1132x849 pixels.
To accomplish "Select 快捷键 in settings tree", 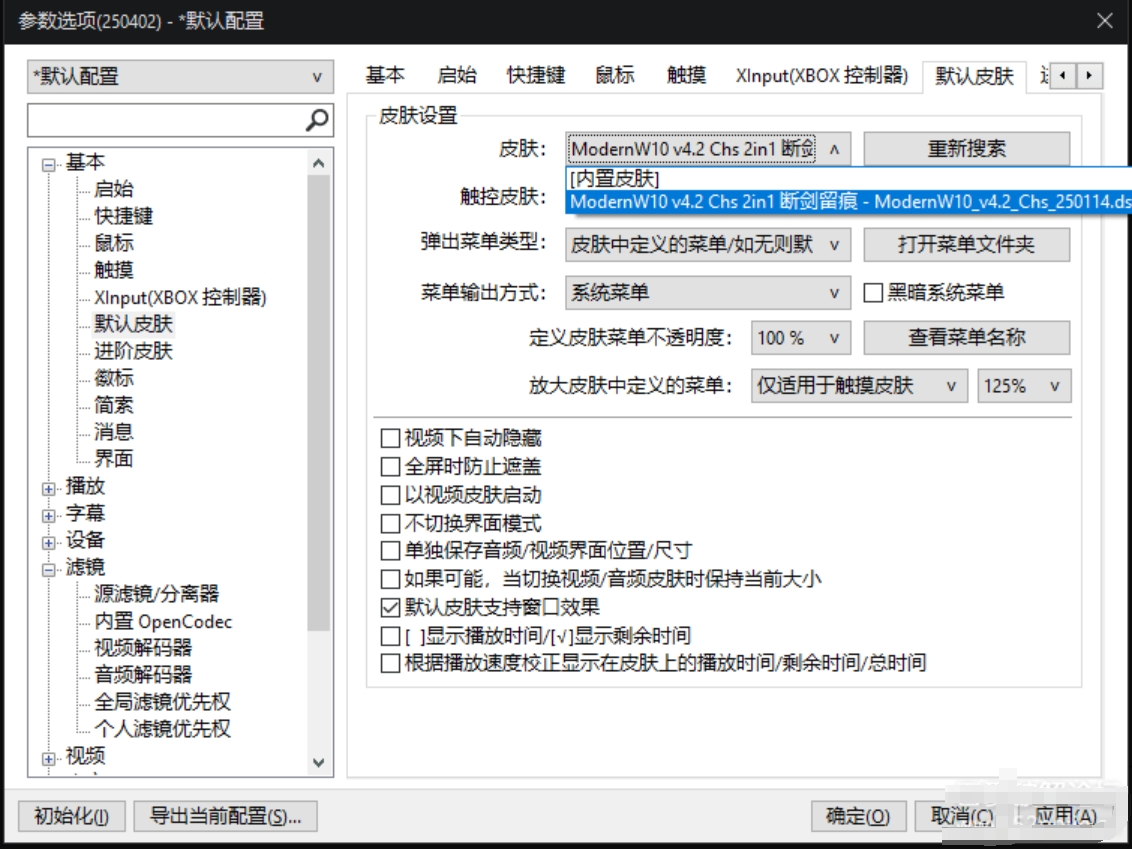I will point(123,216).
